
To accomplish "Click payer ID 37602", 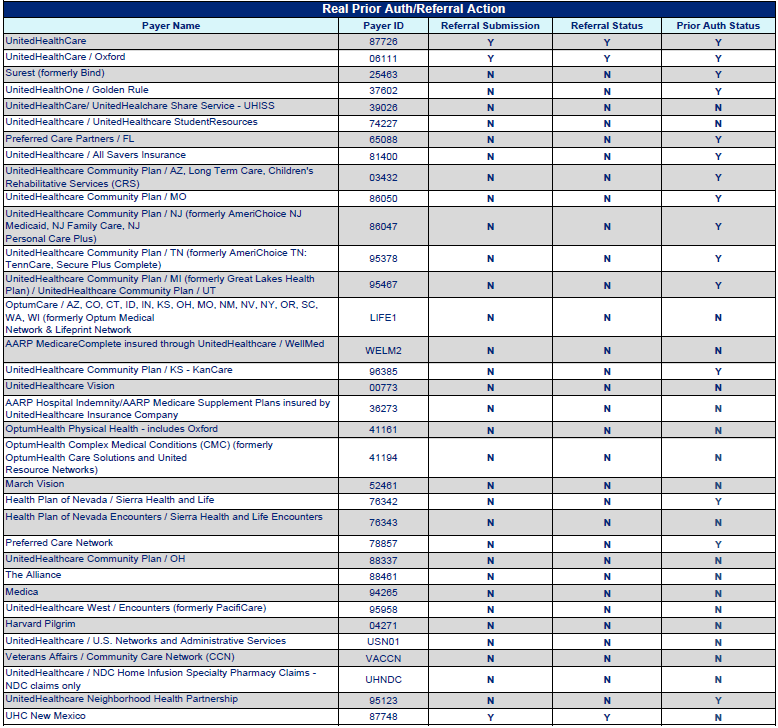I will (383, 91).
